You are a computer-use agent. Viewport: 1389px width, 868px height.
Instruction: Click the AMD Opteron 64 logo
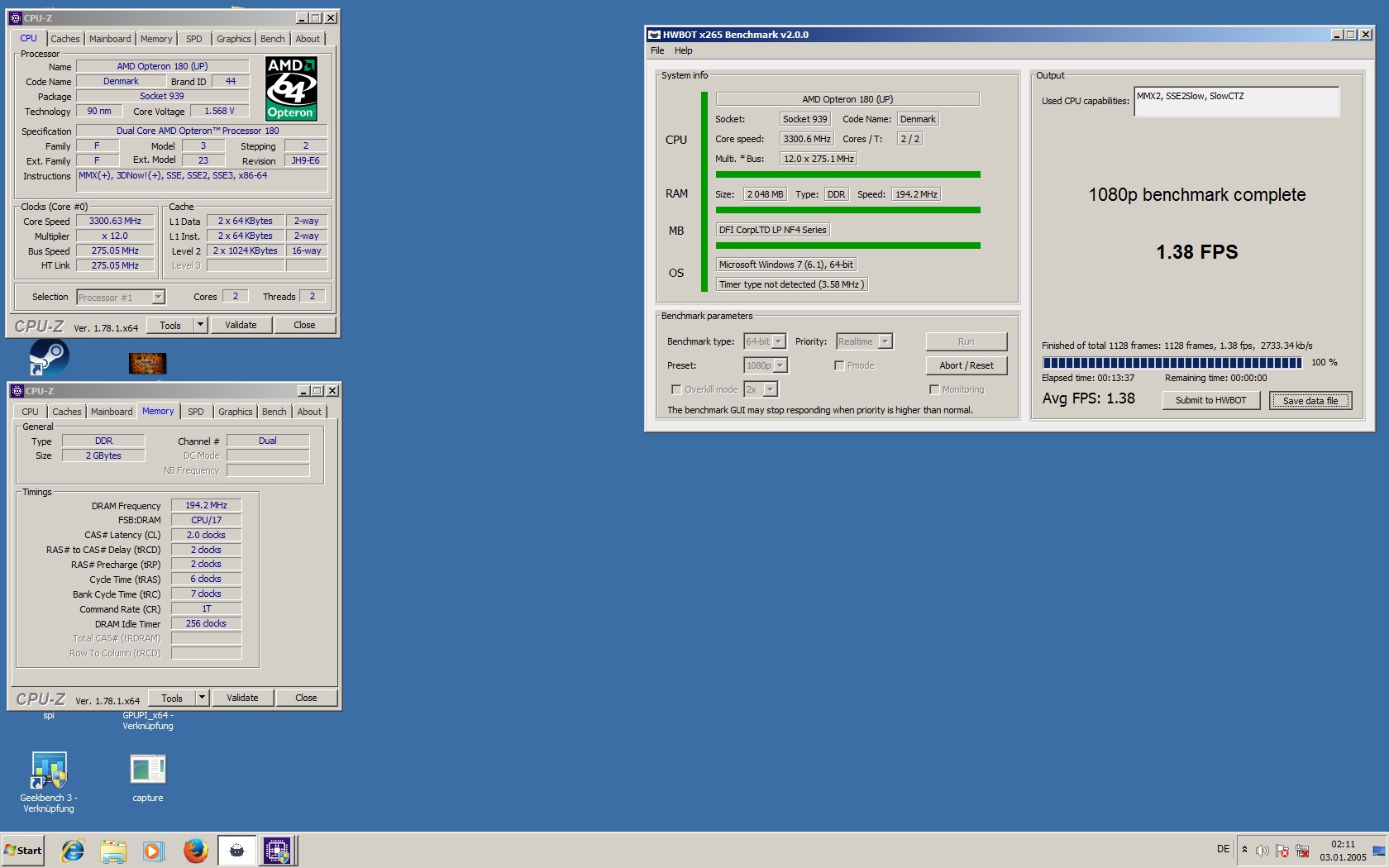coord(291,88)
